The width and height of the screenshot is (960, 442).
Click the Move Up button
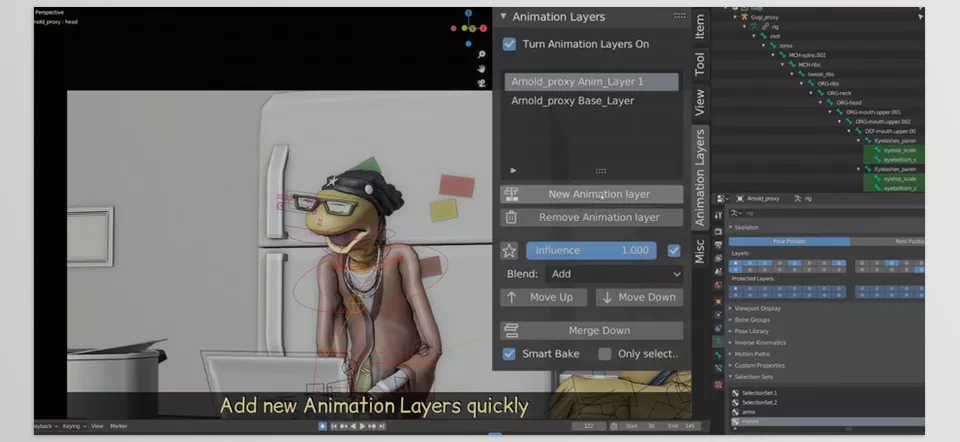pos(544,298)
